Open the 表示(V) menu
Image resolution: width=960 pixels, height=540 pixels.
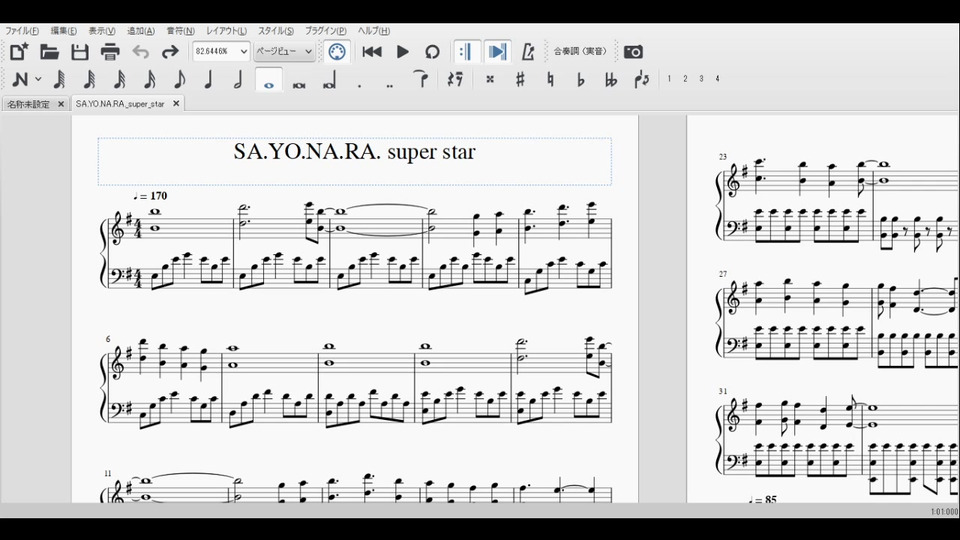(102, 31)
